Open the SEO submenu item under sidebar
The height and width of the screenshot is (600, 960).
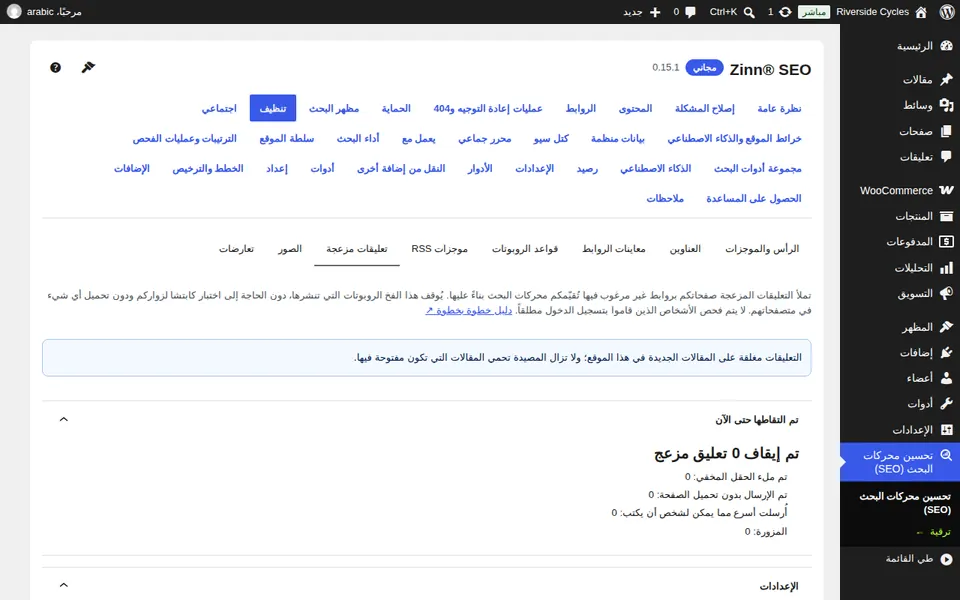tap(905, 503)
